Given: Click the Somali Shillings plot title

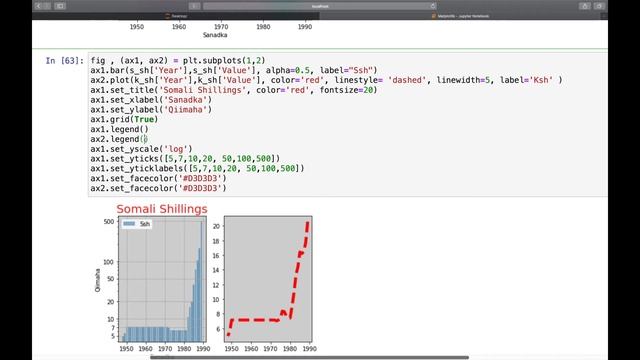Looking at the screenshot, I should point(162,209).
